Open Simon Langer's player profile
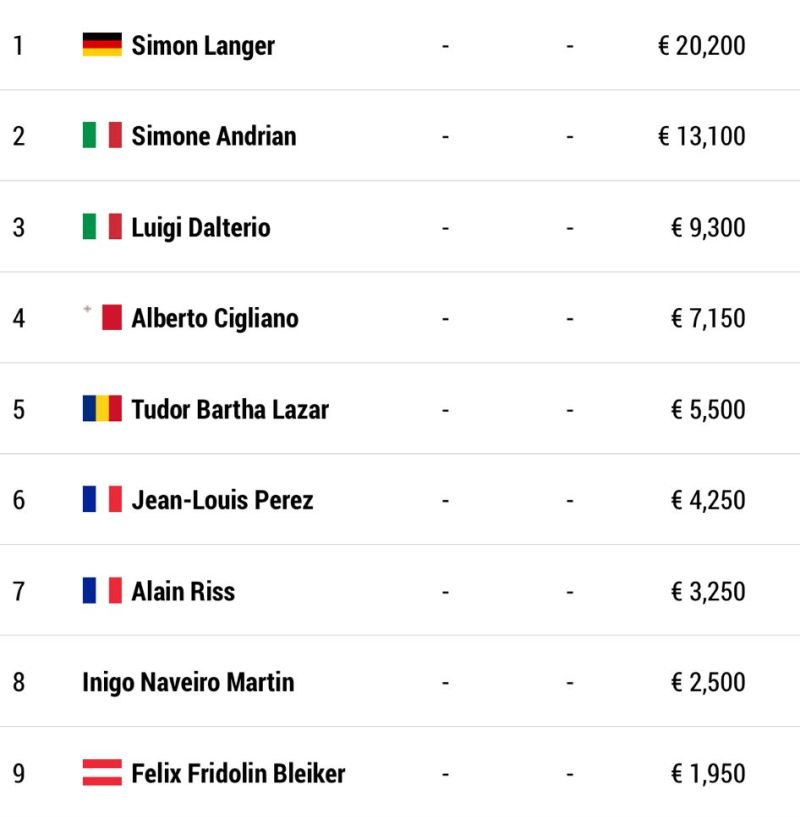The height and width of the screenshot is (817, 800). click(x=203, y=46)
